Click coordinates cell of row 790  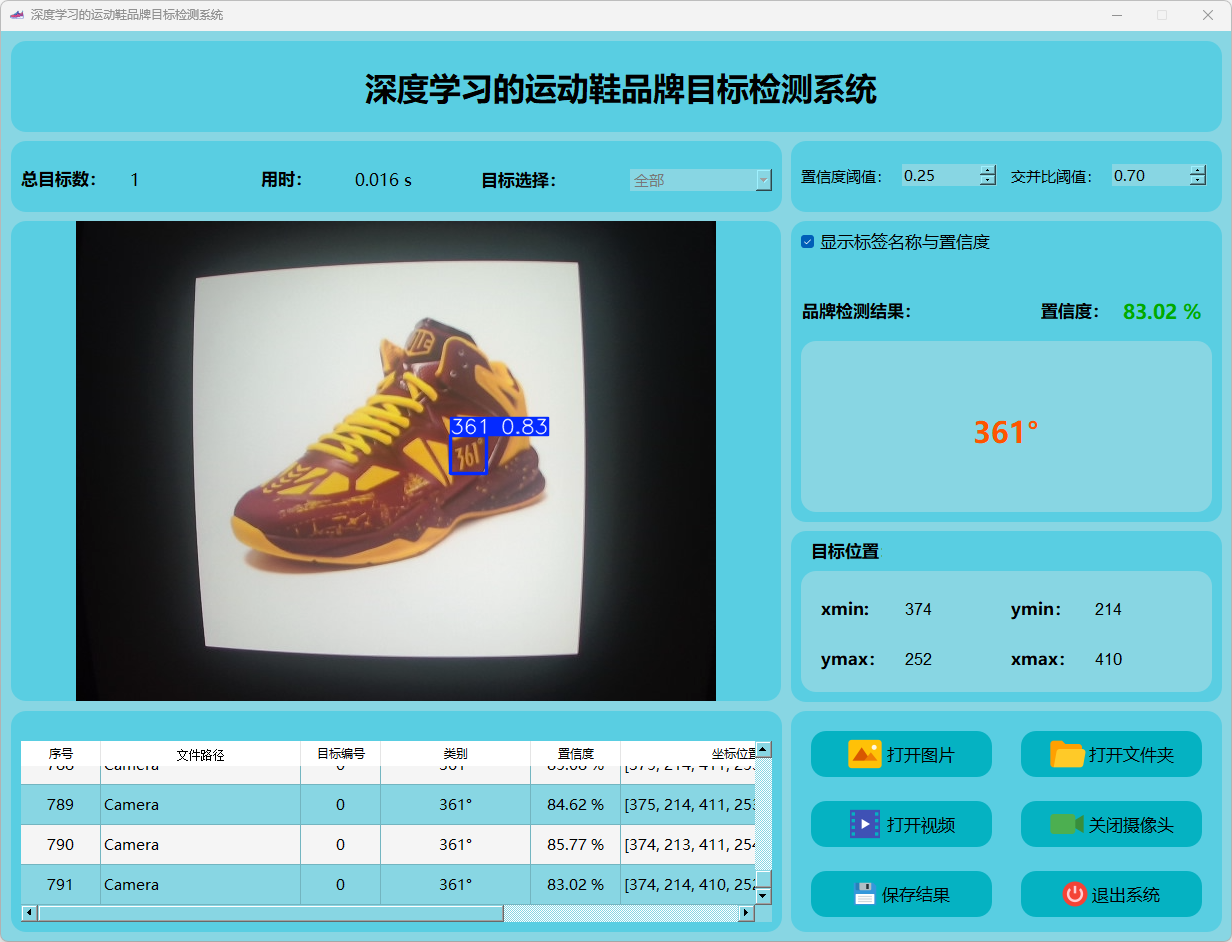(x=688, y=845)
